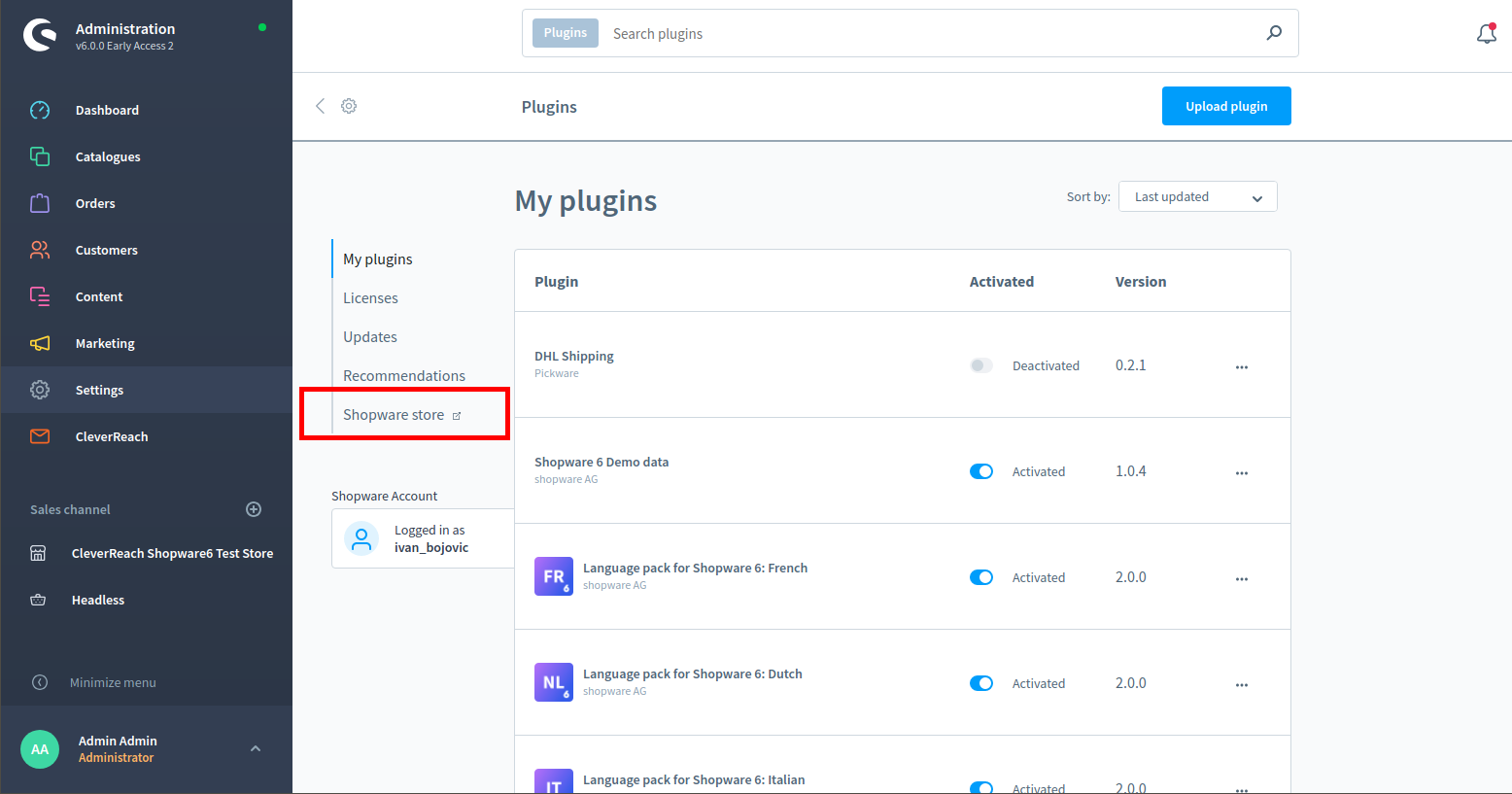The height and width of the screenshot is (794, 1512).
Task: Click the storefront icon for CleverReach Test Store
Action: [38, 553]
